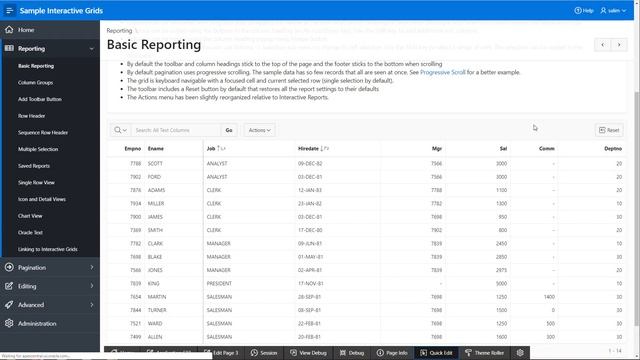Click the Mgr column header
This screenshot has height=360, width=640.
click(437, 149)
